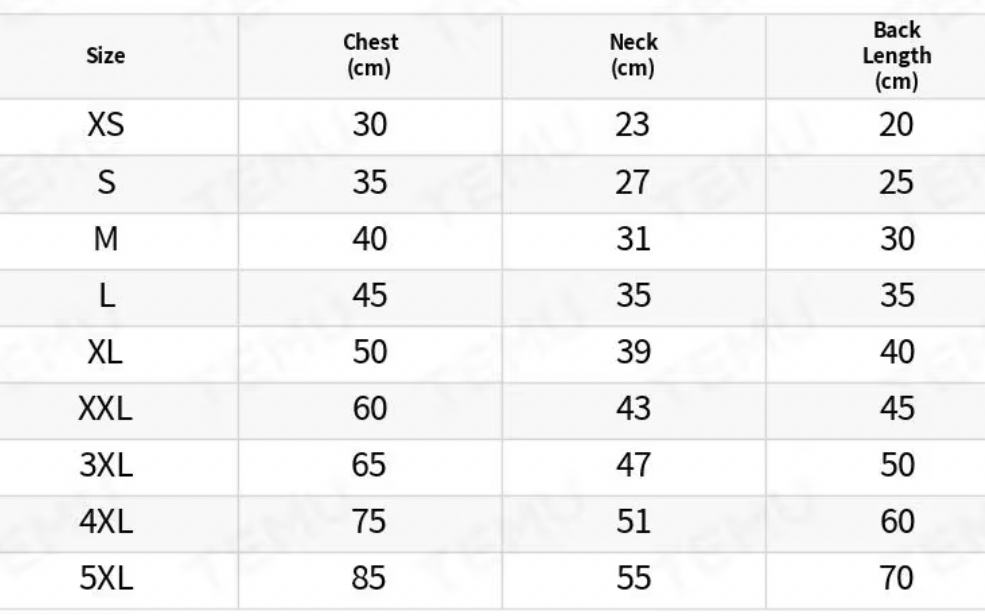Screen dimensions: 985x616
Task: Click back length 70 for 5XL
Action: click(897, 579)
